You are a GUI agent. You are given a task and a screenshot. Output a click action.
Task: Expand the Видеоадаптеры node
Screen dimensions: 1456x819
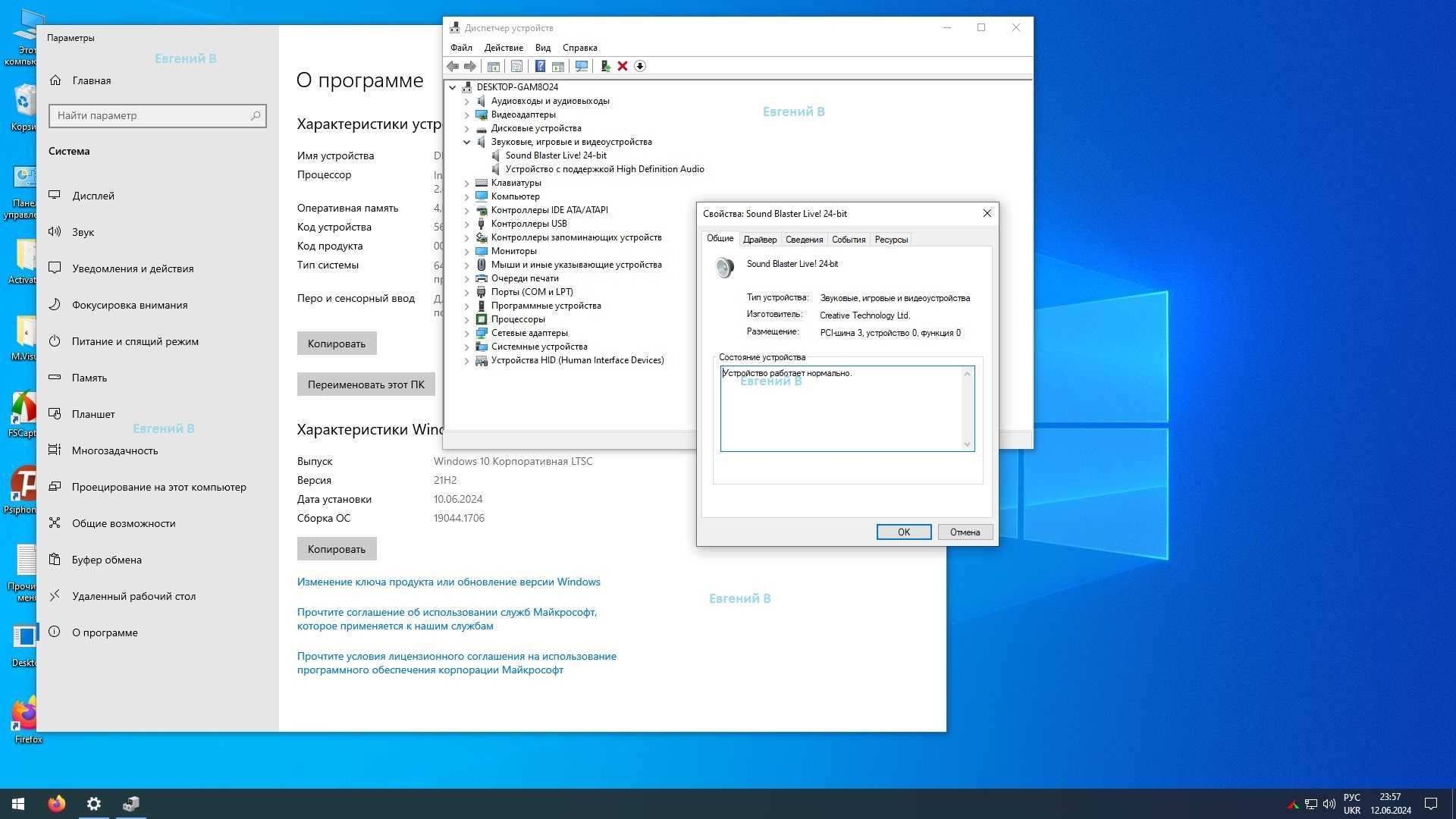467,115
